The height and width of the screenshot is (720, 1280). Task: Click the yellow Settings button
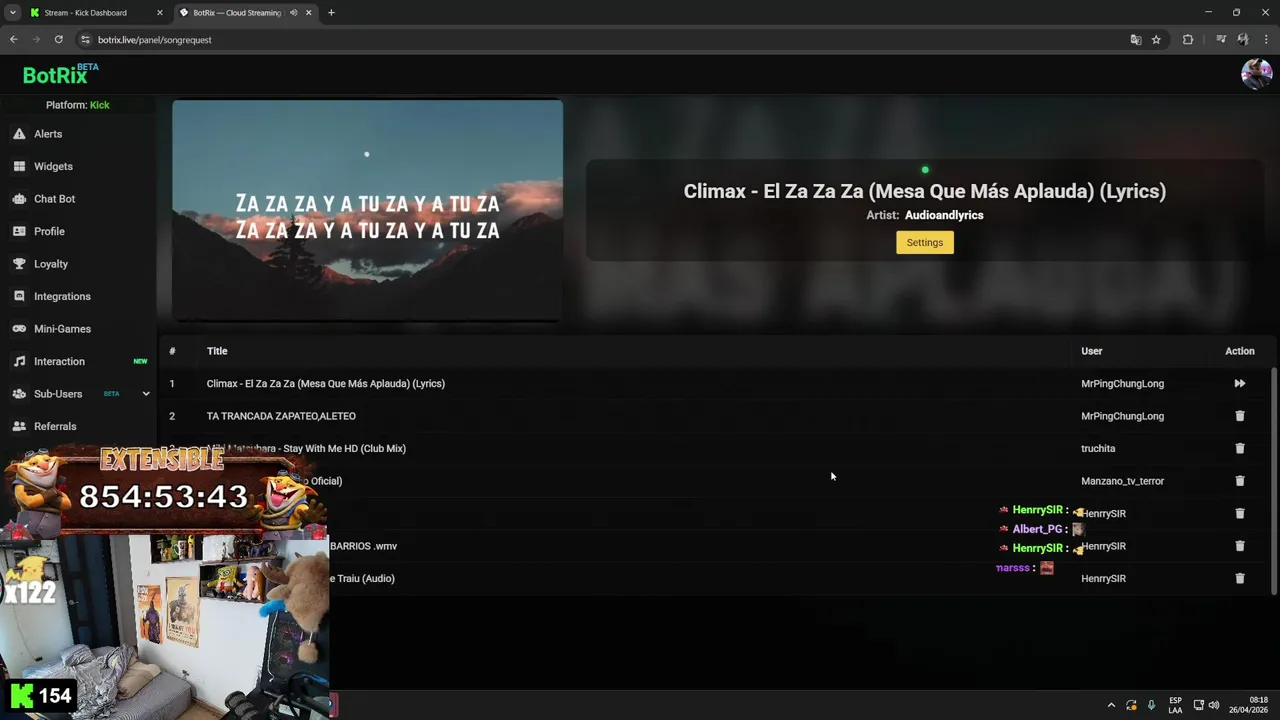click(x=925, y=242)
